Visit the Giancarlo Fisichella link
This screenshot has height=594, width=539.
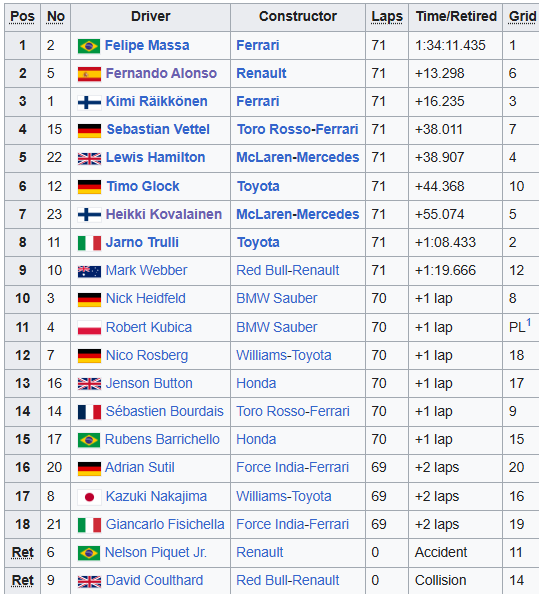(x=165, y=524)
